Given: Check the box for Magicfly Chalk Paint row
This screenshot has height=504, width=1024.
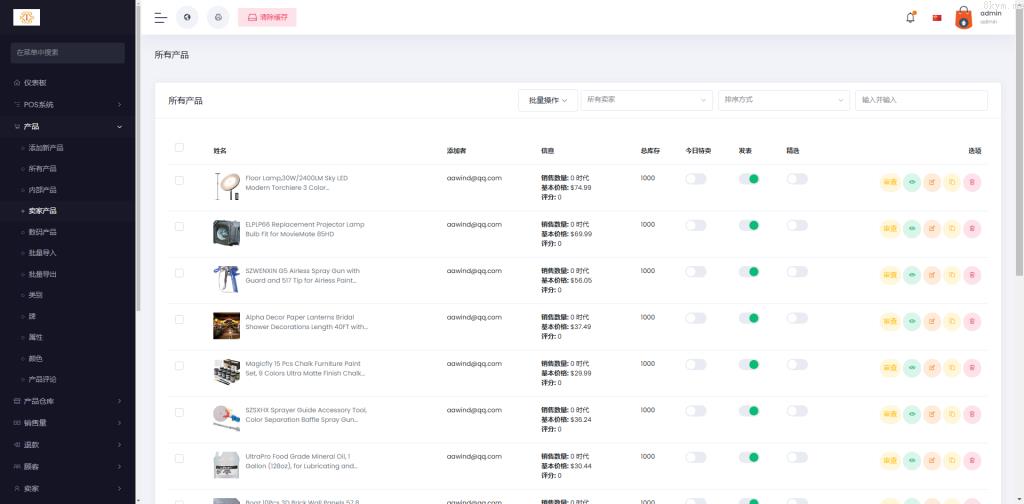Looking at the screenshot, I should pos(179,366).
